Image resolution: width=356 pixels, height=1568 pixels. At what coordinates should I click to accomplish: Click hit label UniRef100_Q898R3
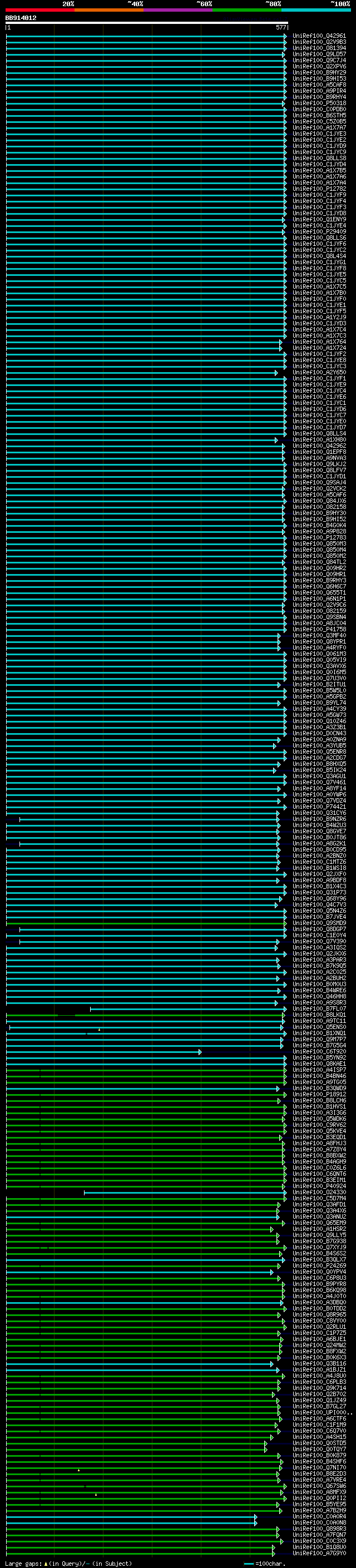point(319,1529)
